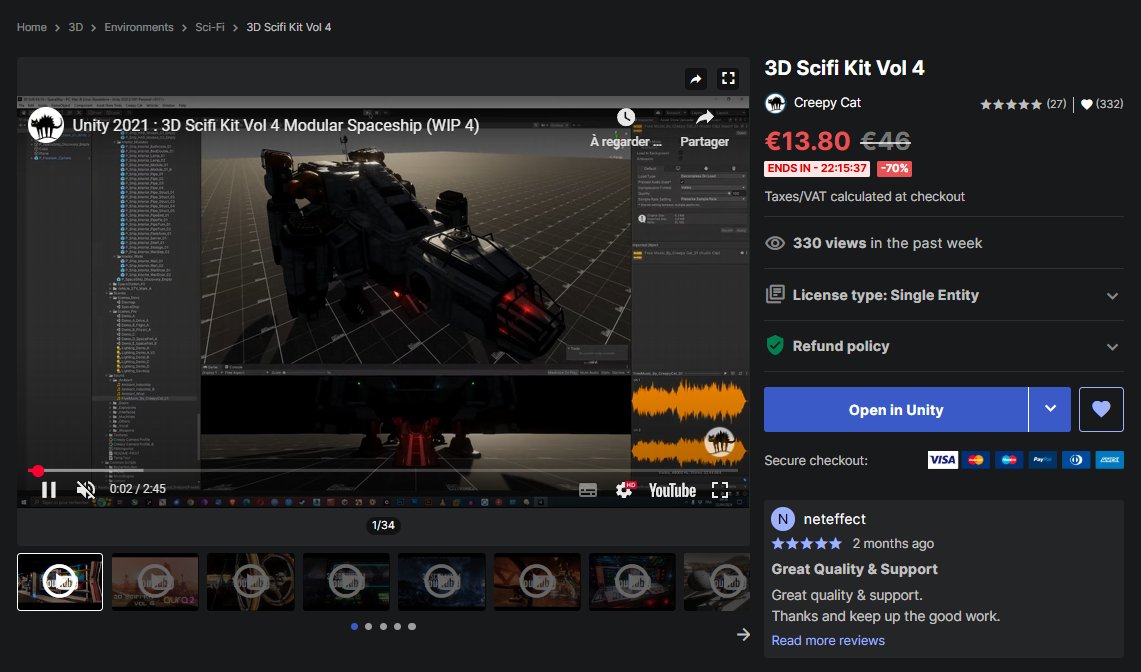
Task: Select the seventh video thumbnail
Action: coord(632,582)
